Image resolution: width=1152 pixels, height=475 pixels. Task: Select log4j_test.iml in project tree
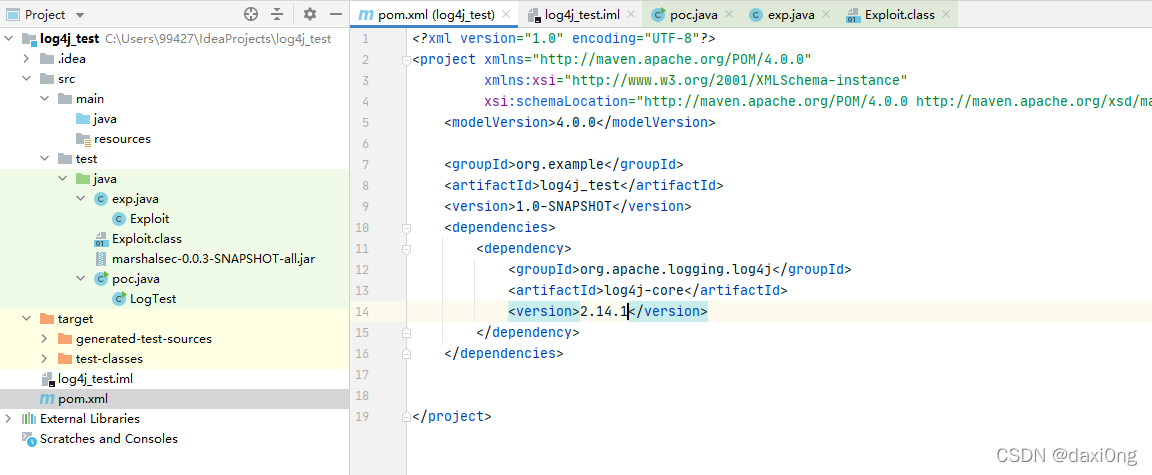point(96,379)
